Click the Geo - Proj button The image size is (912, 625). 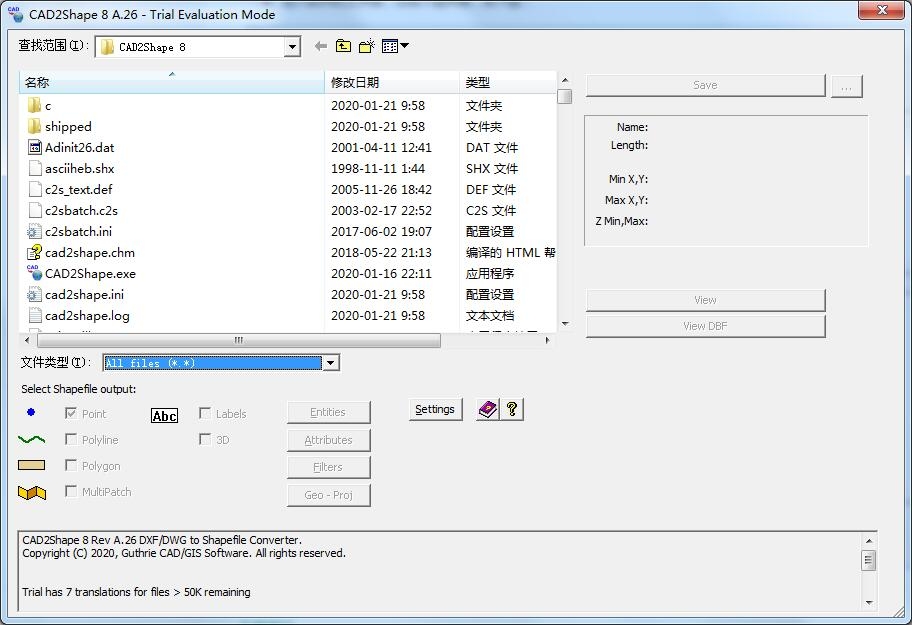coord(329,495)
